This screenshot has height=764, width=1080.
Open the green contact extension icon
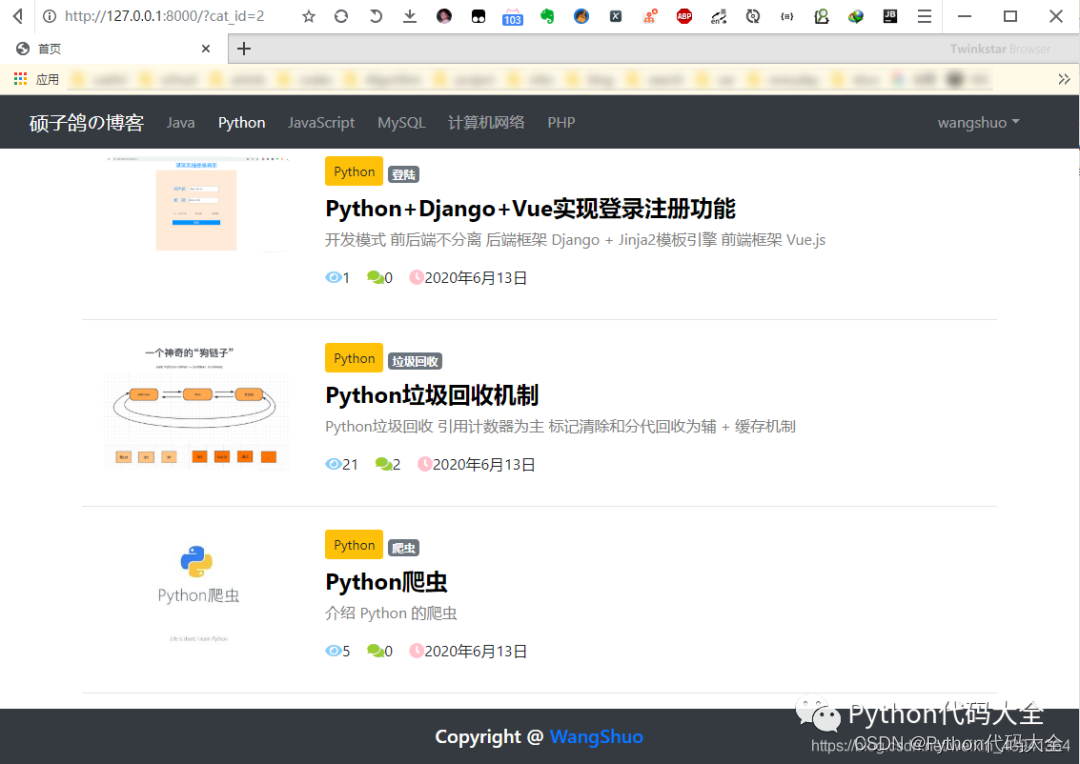(821, 16)
